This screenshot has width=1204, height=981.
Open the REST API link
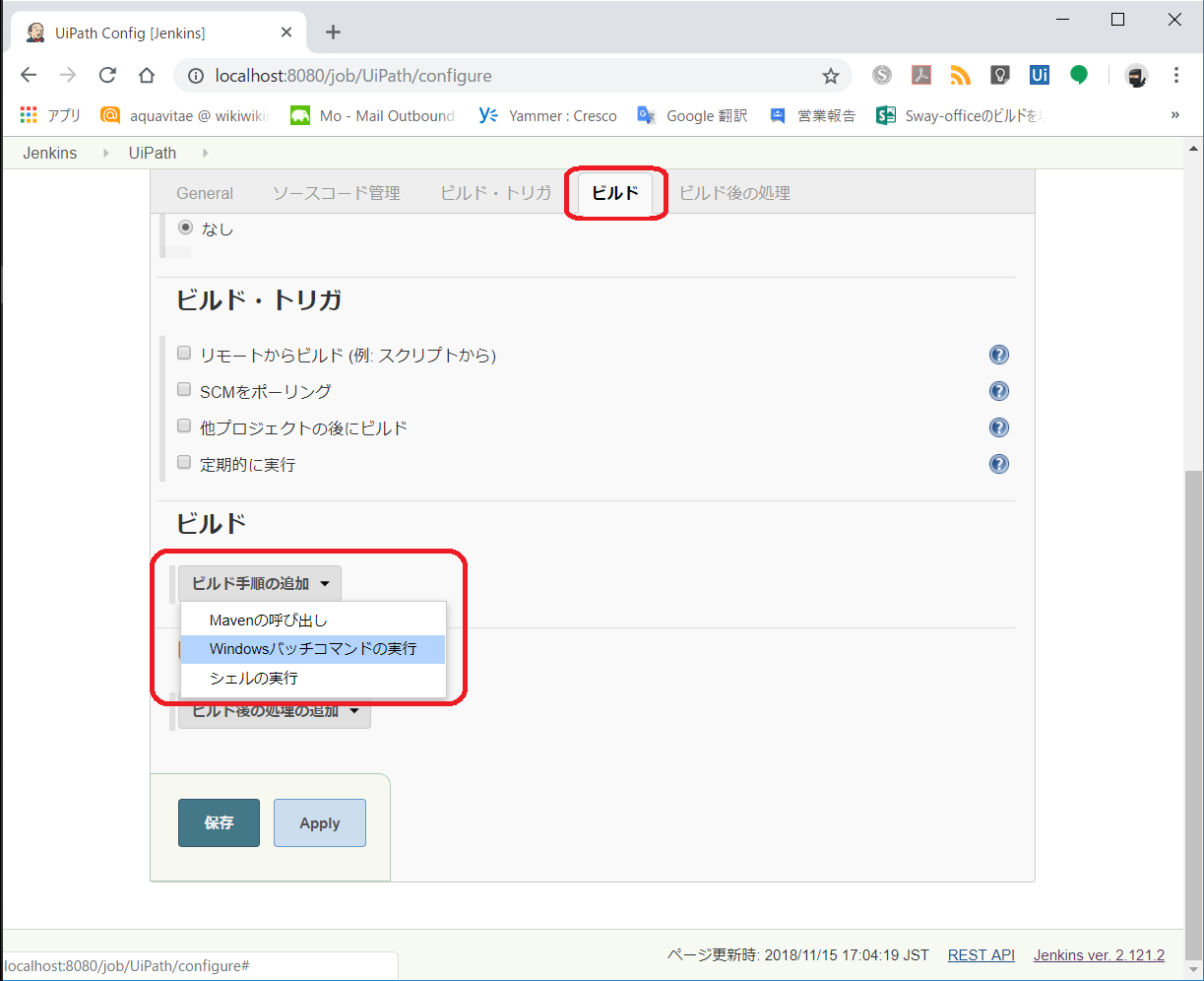pos(982,954)
